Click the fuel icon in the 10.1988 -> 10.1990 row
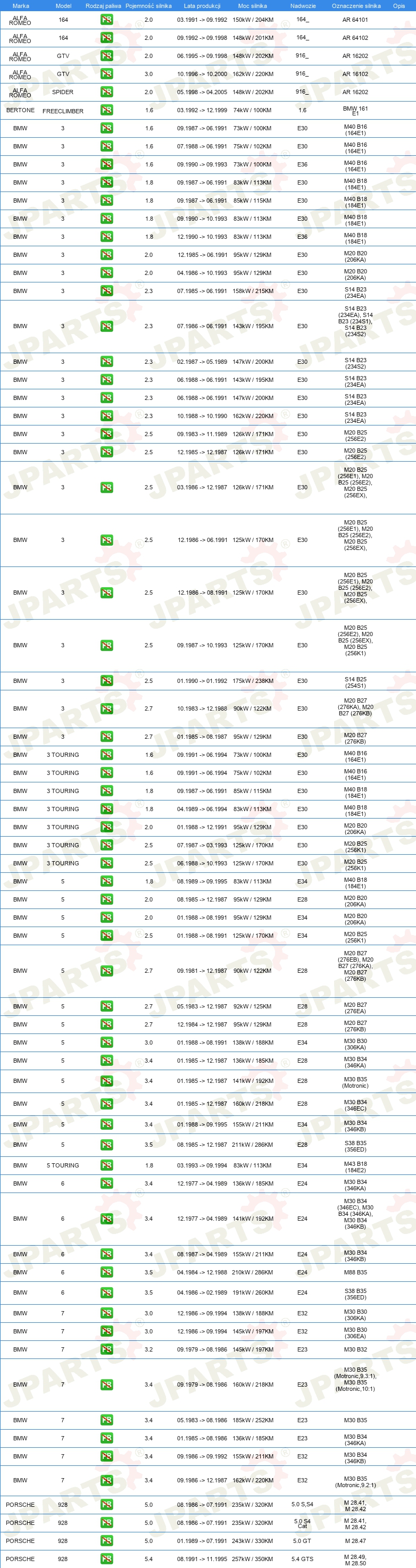Viewport: 416px width, 1568px height. (106, 416)
